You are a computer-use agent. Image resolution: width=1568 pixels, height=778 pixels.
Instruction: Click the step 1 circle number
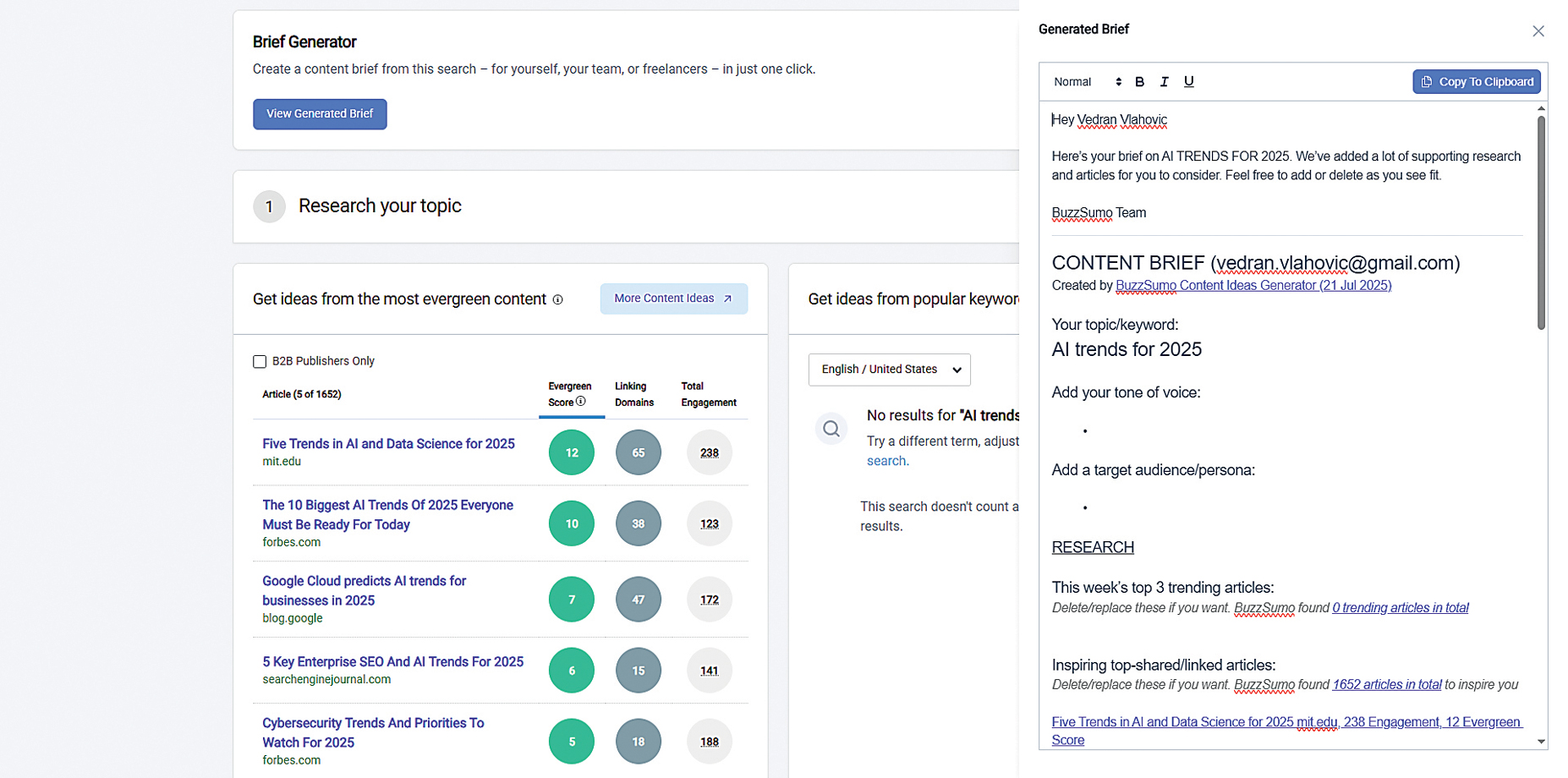(x=269, y=206)
